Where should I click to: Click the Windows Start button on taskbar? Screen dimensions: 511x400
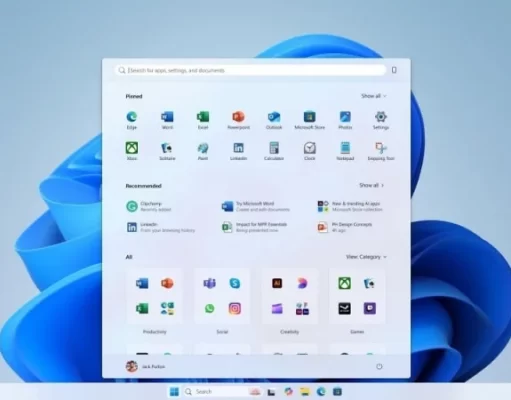tap(174, 392)
